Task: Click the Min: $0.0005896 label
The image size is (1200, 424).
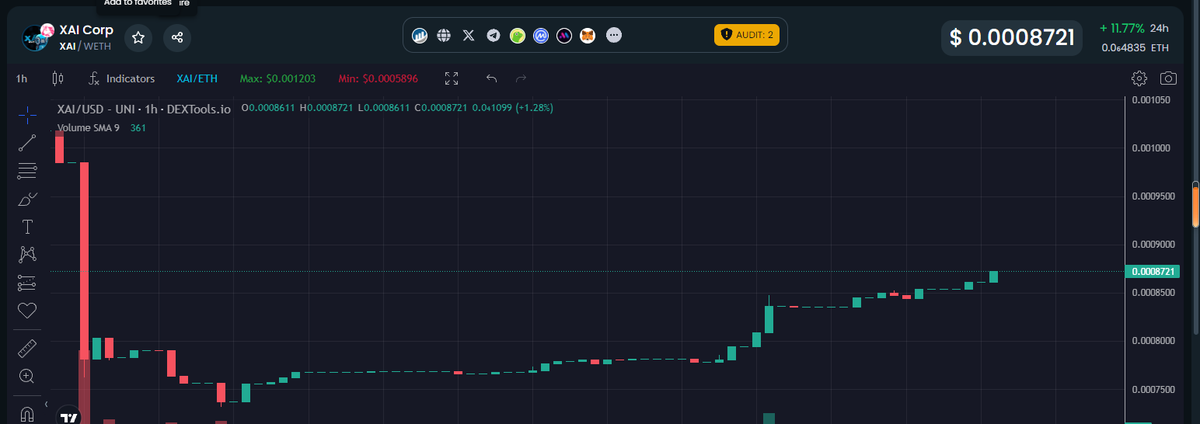Action: click(377, 78)
